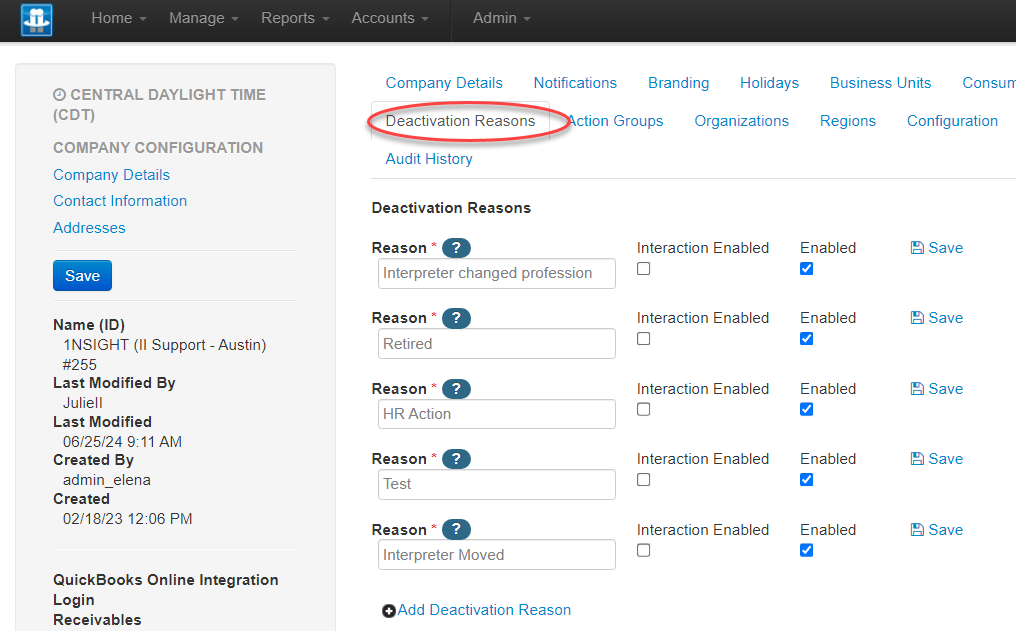The width and height of the screenshot is (1016, 631).
Task: Save the "Retired" deactivation reason
Action: (936, 317)
